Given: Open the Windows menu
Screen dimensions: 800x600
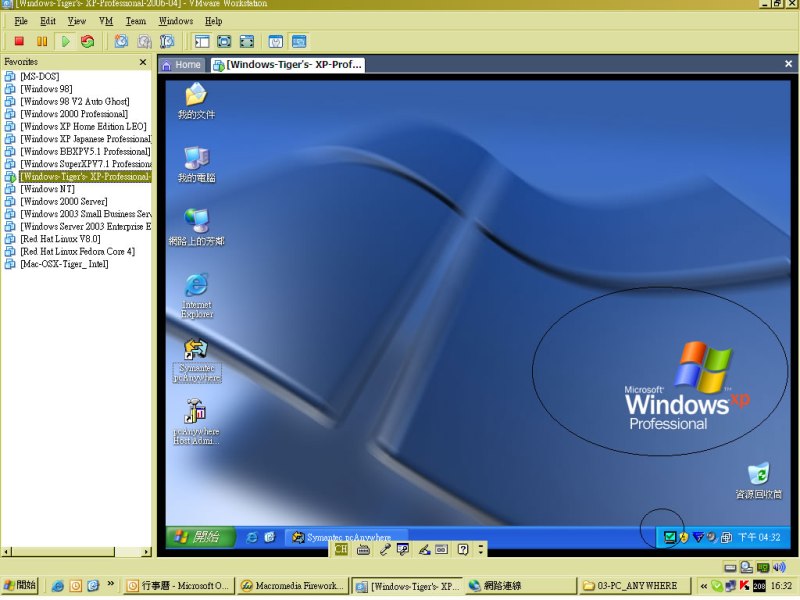Looking at the screenshot, I should coord(176,21).
